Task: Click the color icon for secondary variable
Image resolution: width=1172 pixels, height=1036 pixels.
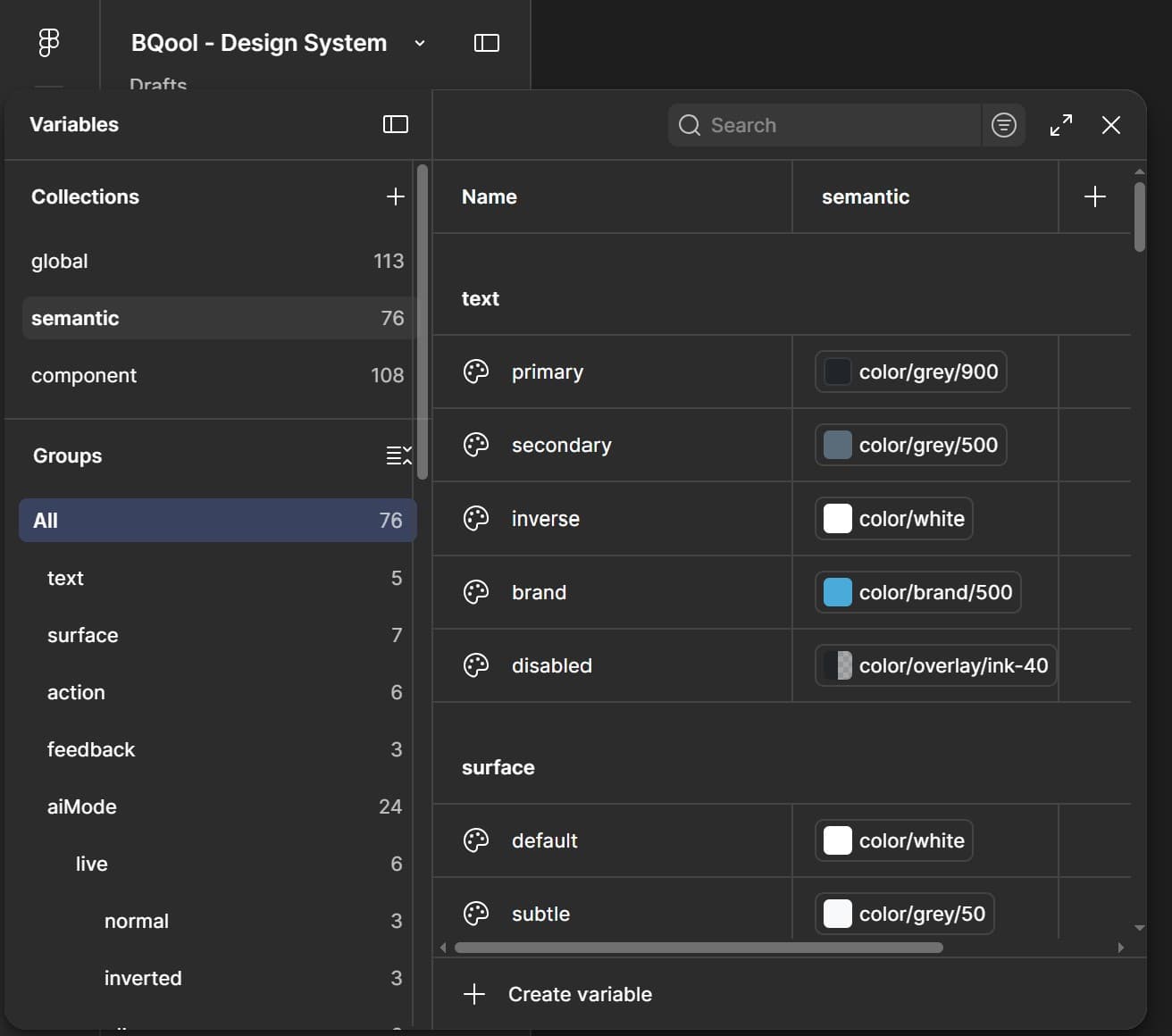Action: (x=476, y=445)
